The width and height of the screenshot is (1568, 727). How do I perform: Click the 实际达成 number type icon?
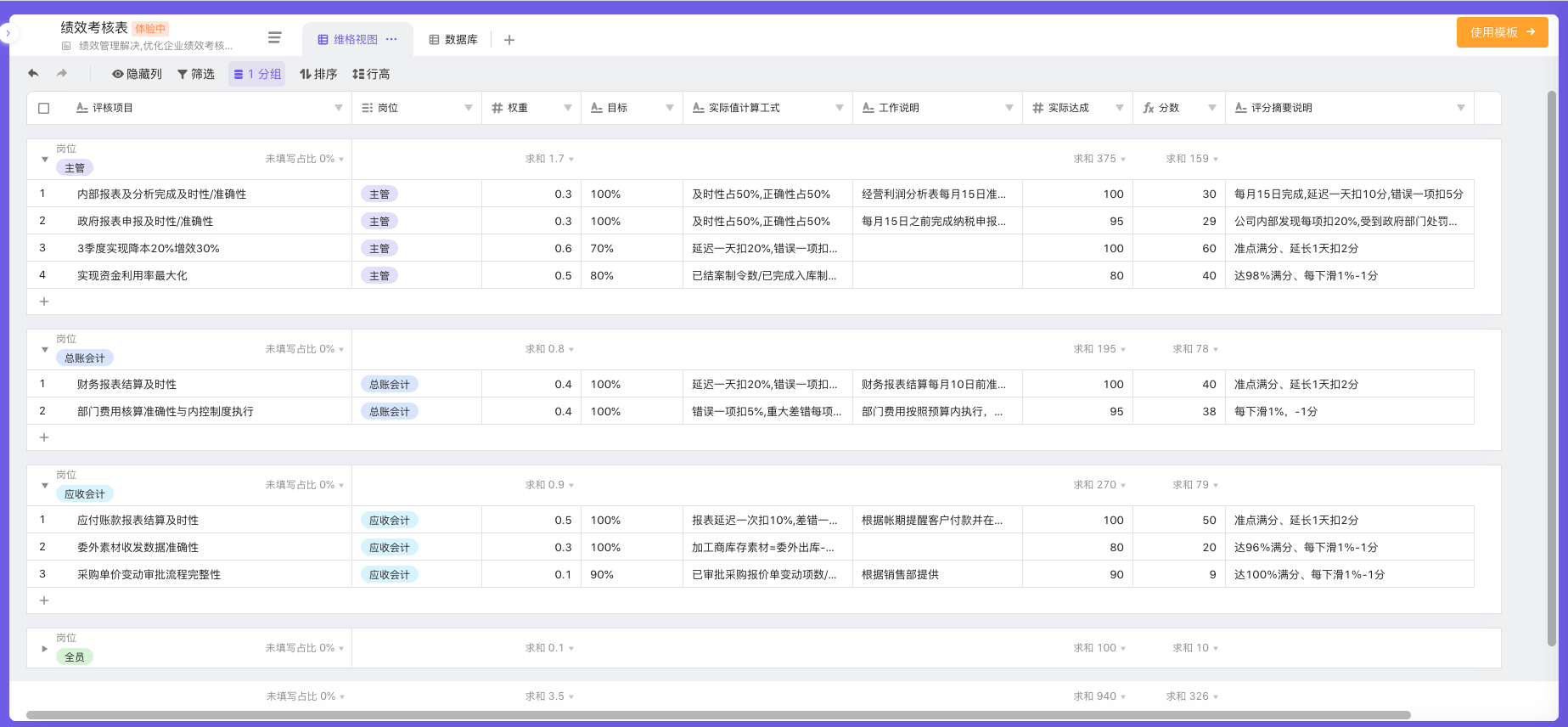[x=1037, y=108]
